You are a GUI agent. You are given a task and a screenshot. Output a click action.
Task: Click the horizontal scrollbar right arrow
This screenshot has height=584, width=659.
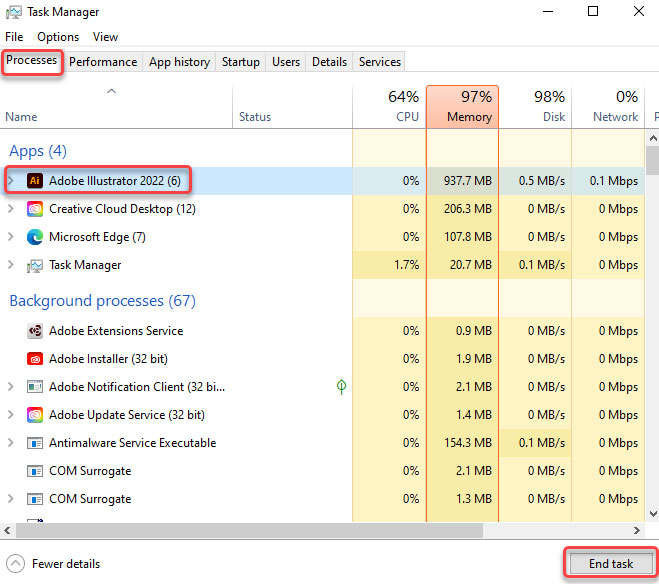[x=637, y=531]
